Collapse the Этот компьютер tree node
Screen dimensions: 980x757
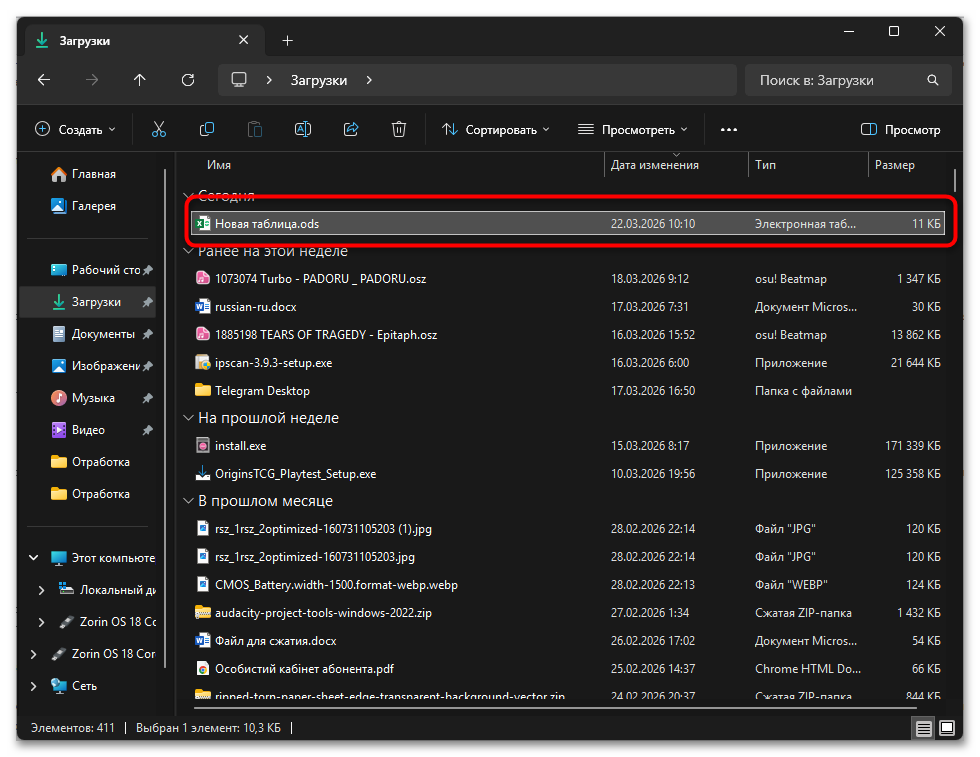pyautogui.click(x=34, y=558)
